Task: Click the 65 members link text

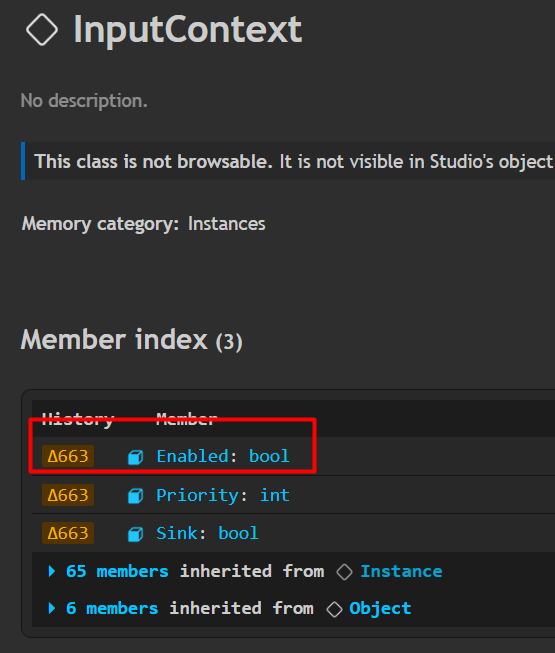Action: coord(117,571)
